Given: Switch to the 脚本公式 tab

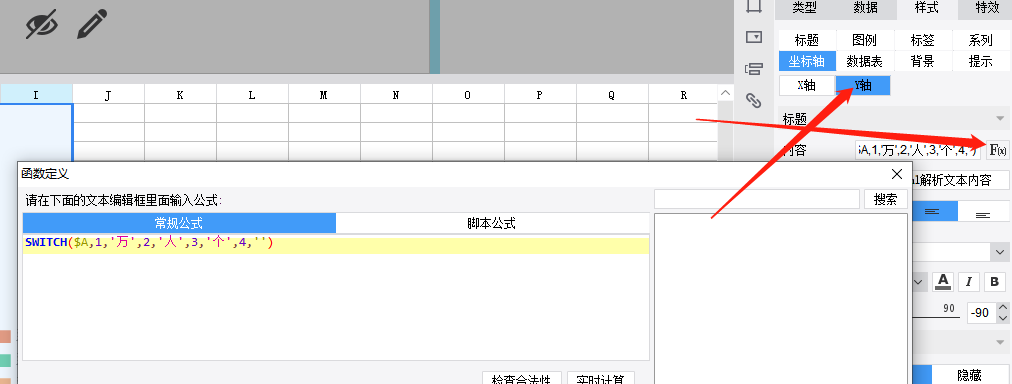Looking at the screenshot, I should 492,223.
